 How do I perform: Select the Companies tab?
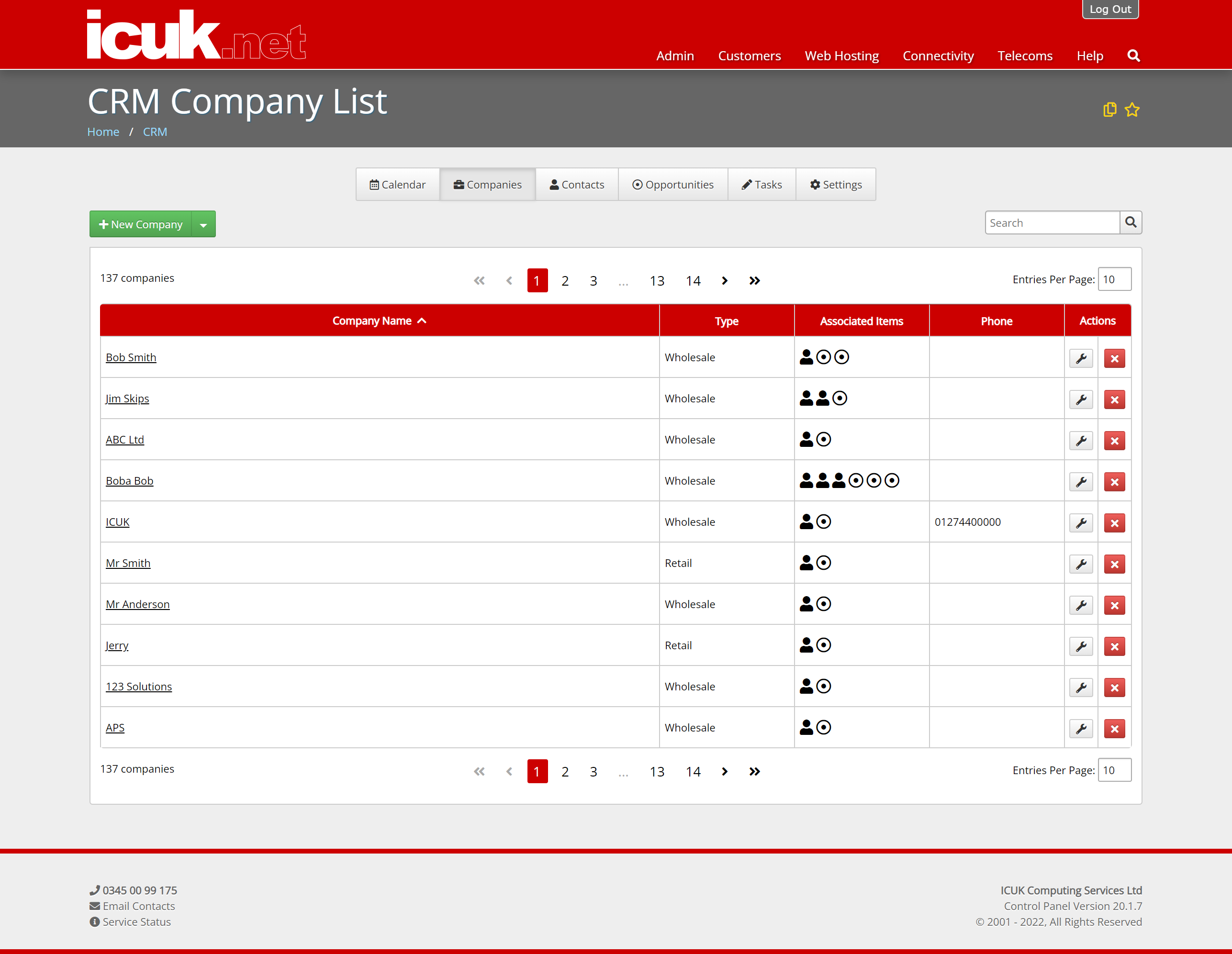[x=487, y=184]
